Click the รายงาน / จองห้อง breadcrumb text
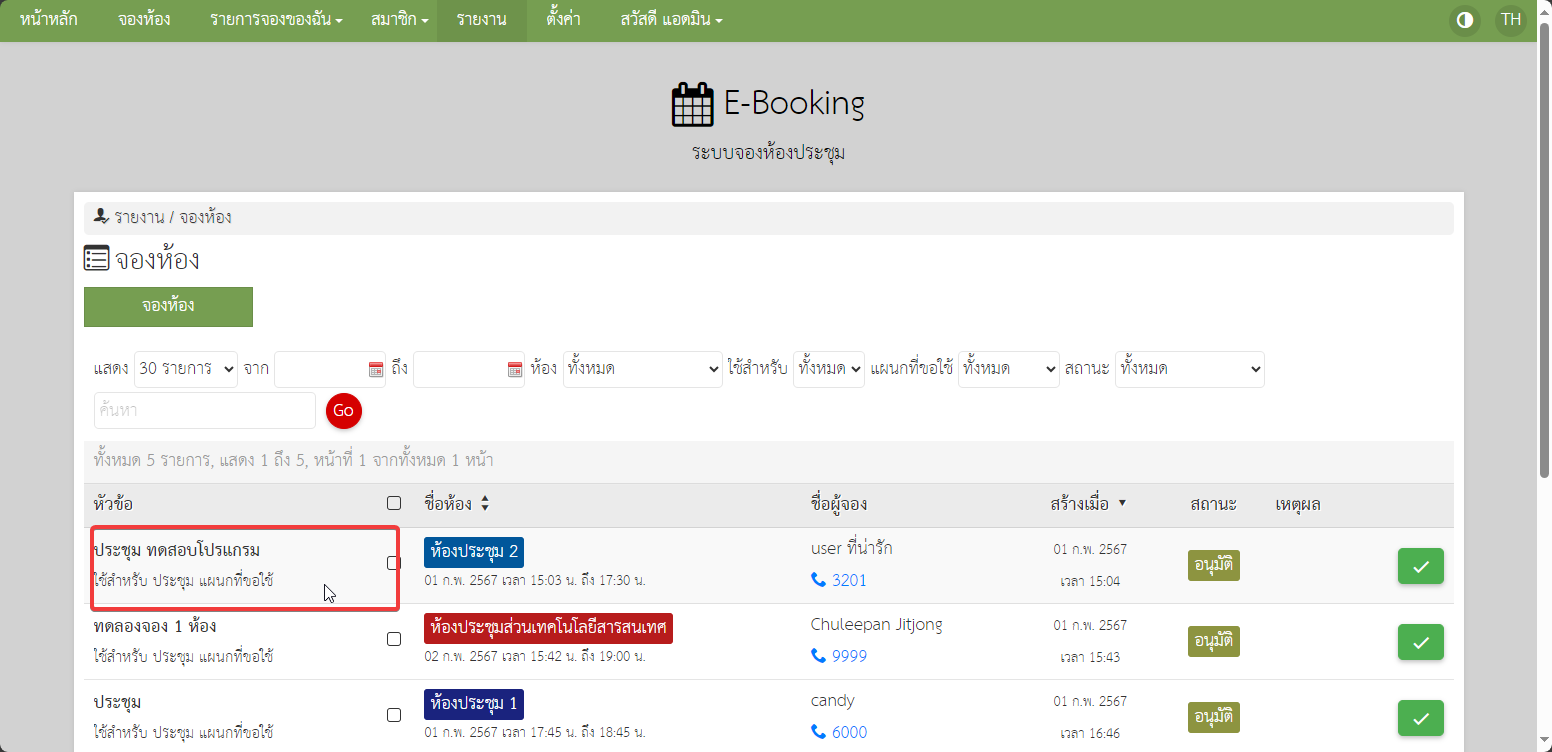 click(173, 217)
